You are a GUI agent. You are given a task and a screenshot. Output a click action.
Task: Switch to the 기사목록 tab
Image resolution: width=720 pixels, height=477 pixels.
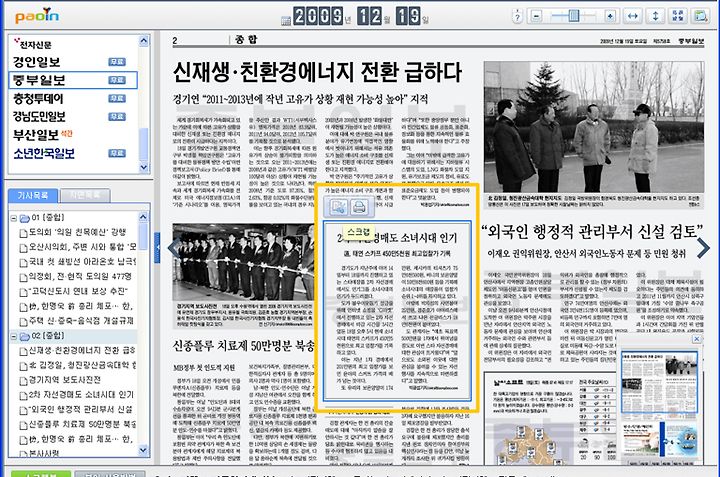coord(33,196)
